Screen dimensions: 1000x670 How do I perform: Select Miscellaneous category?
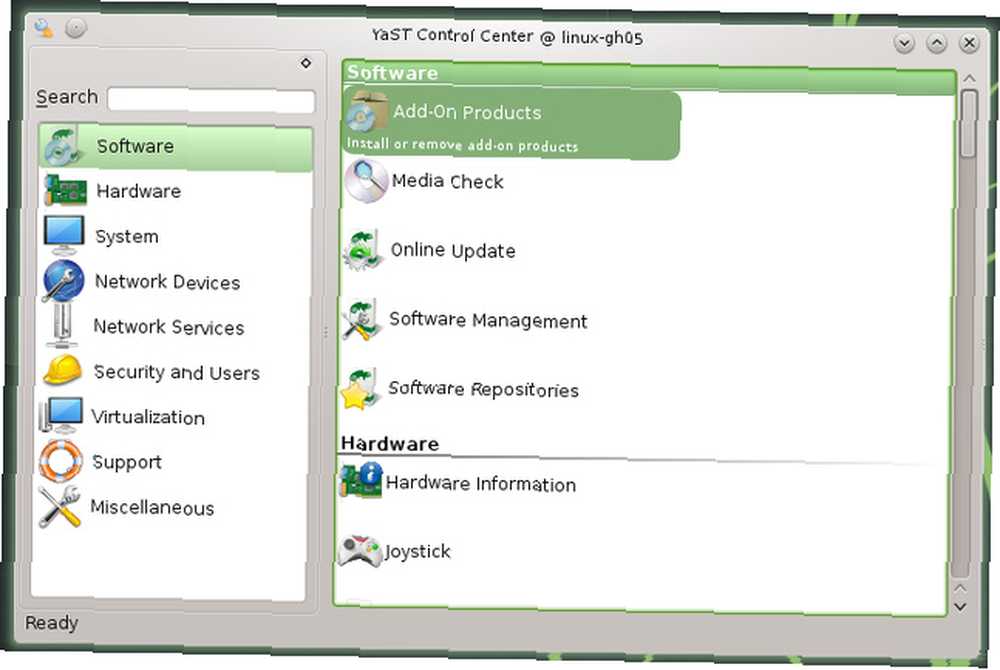coord(152,507)
